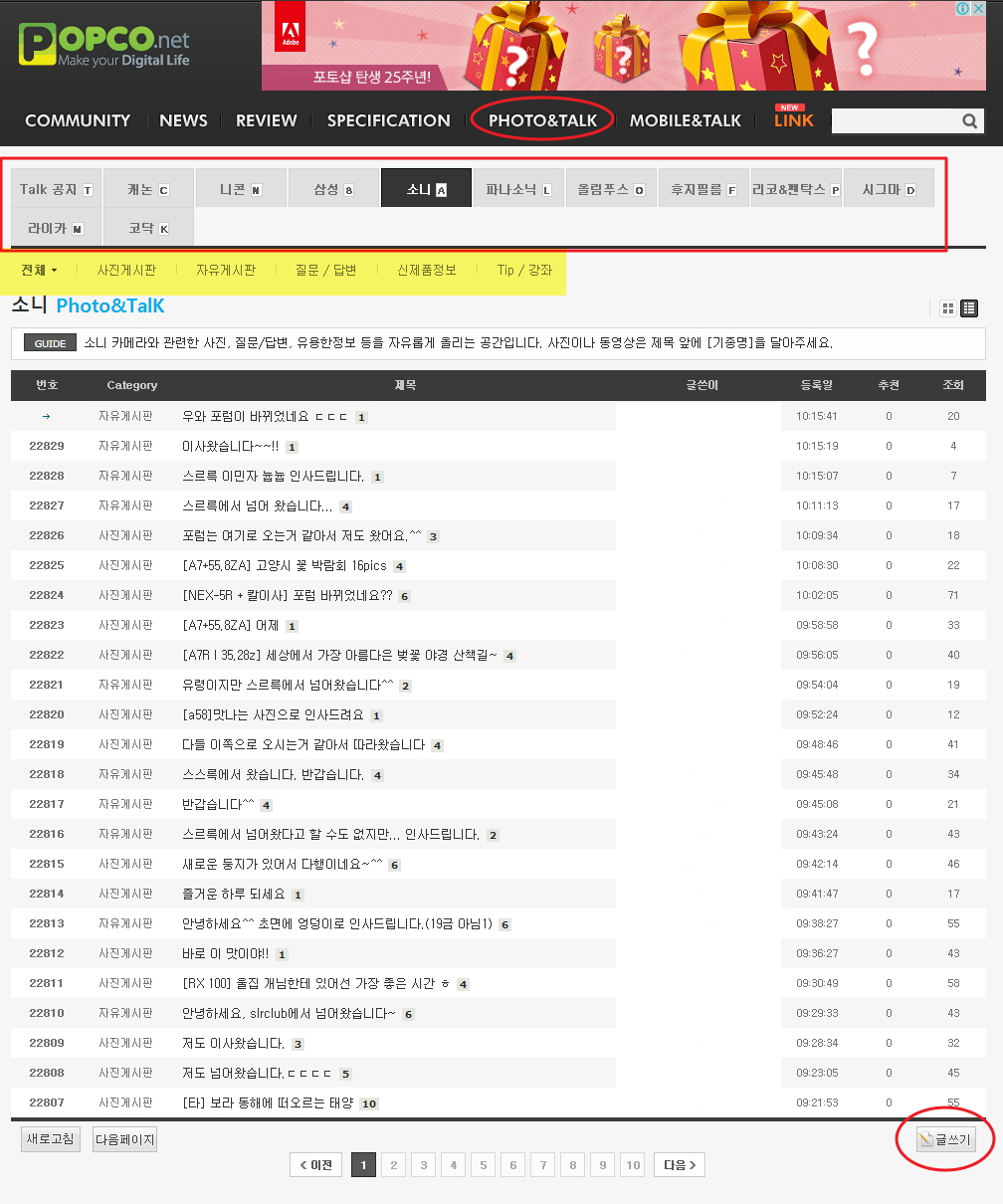This screenshot has height=1204, width=1003.
Task: Switch to list view icon
Action: (x=969, y=308)
